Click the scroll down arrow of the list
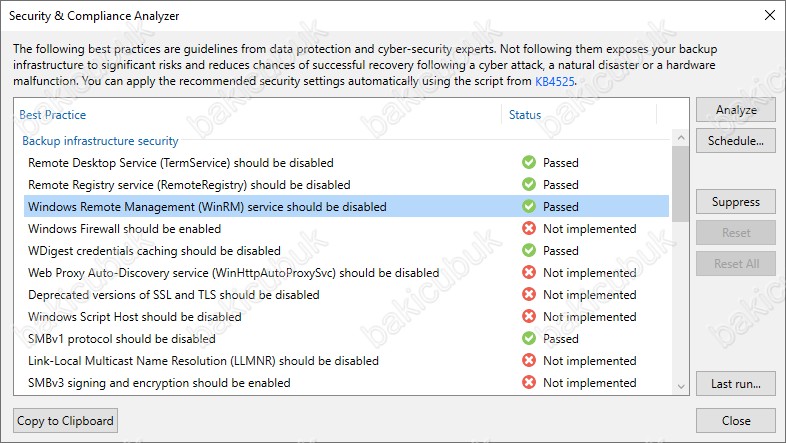 coord(680,385)
